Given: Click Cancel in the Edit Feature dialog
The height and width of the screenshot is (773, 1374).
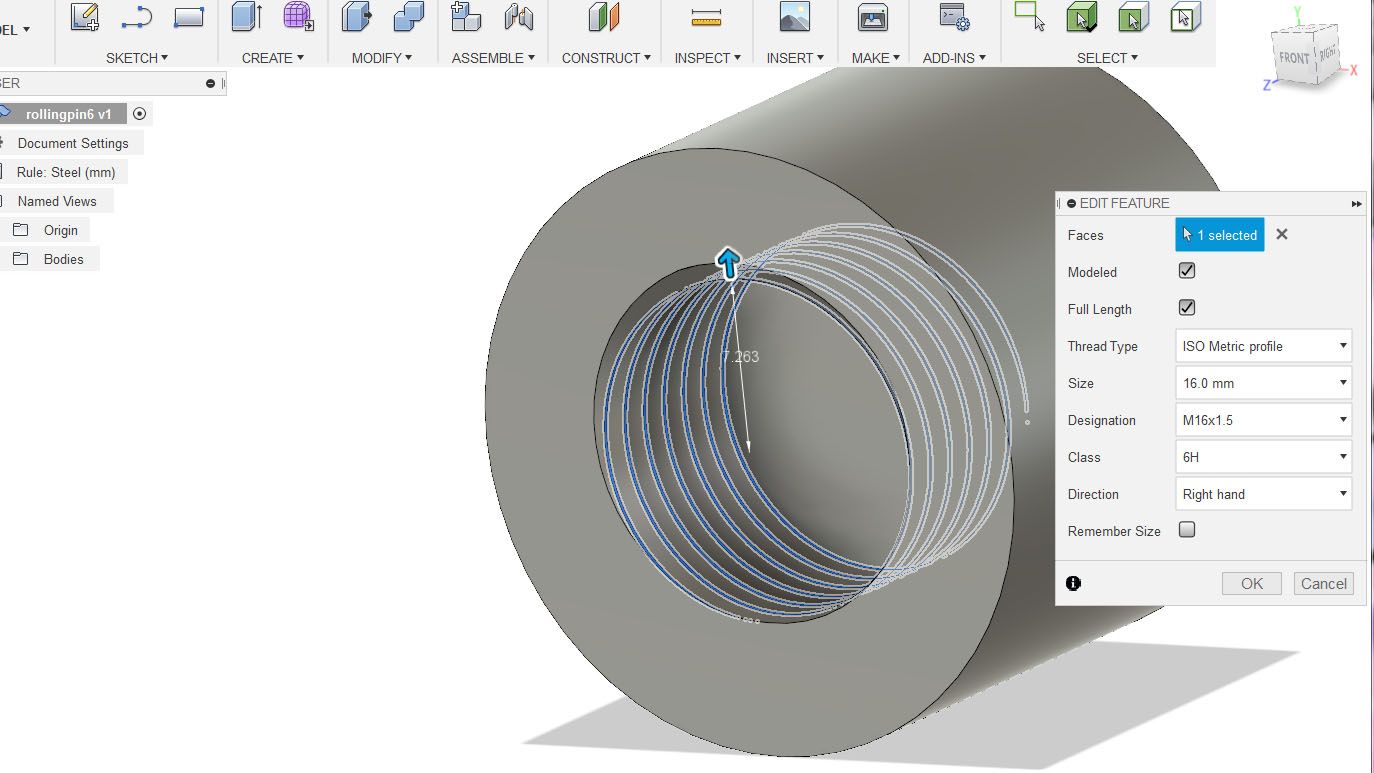Looking at the screenshot, I should tap(1324, 584).
